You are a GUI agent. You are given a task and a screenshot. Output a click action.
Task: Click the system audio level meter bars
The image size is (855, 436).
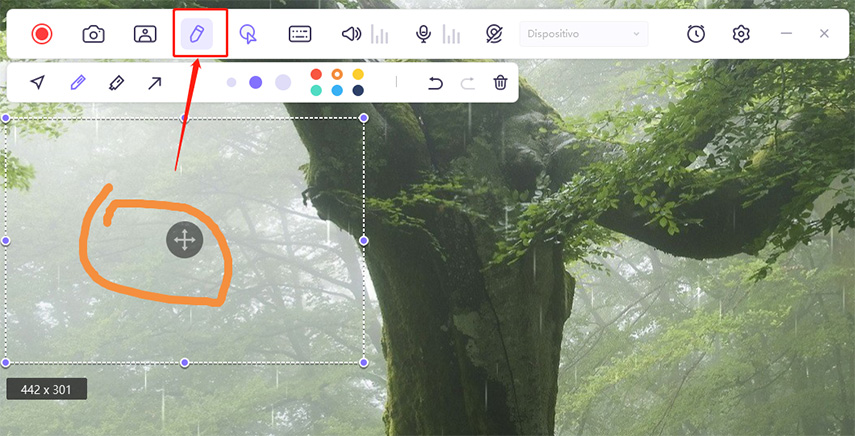click(380, 34)
